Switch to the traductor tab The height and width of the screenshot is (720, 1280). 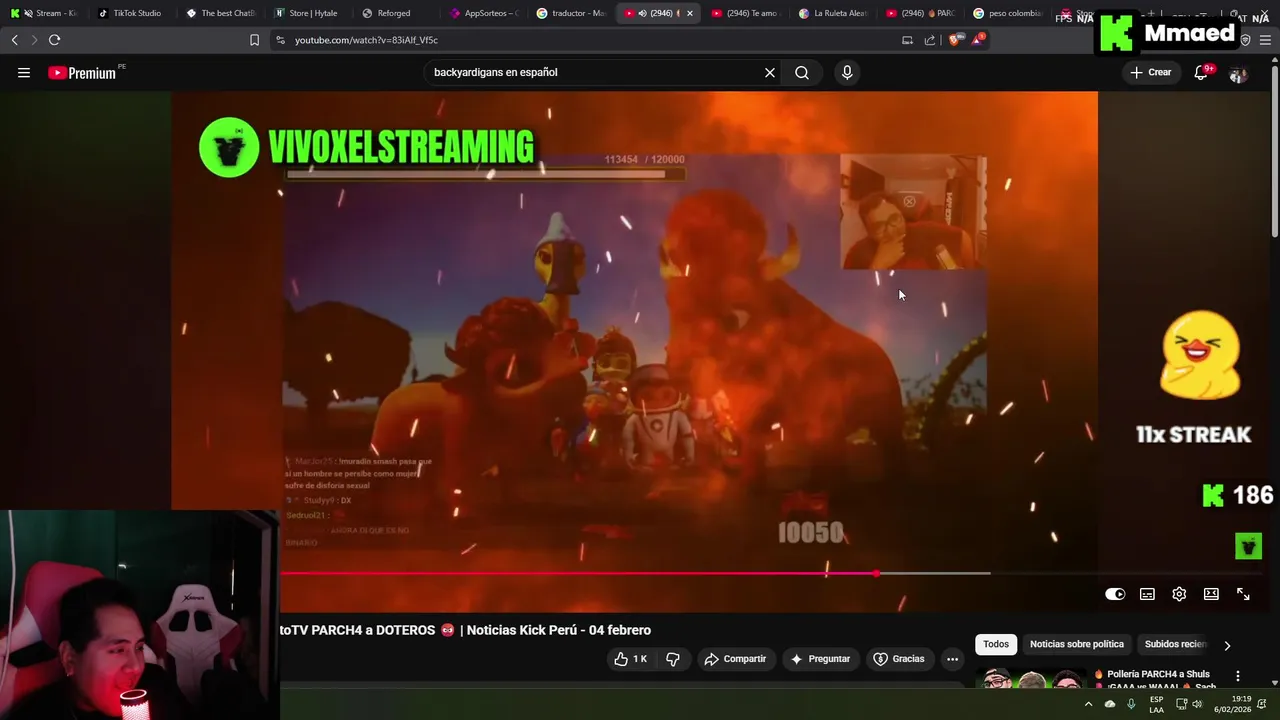571,13
